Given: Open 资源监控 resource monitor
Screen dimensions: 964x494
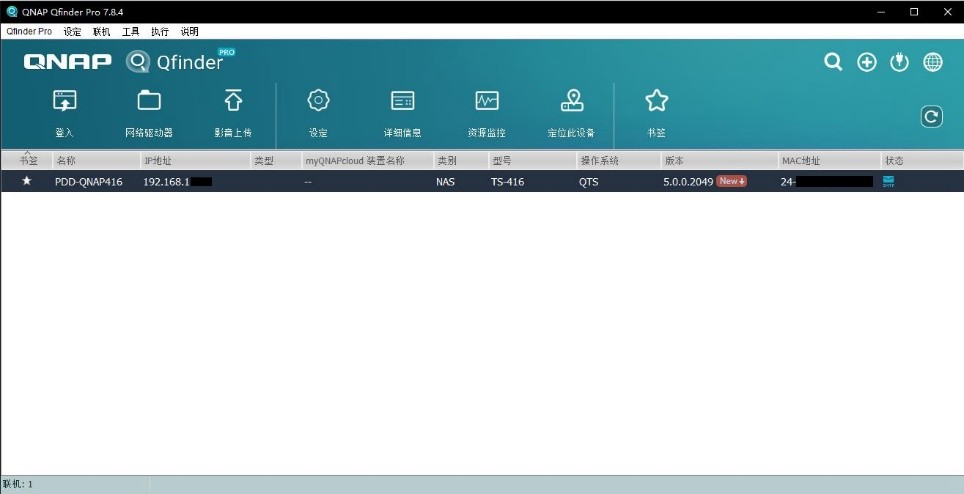Looking at the screenshot, I should [x=487, y=101].
